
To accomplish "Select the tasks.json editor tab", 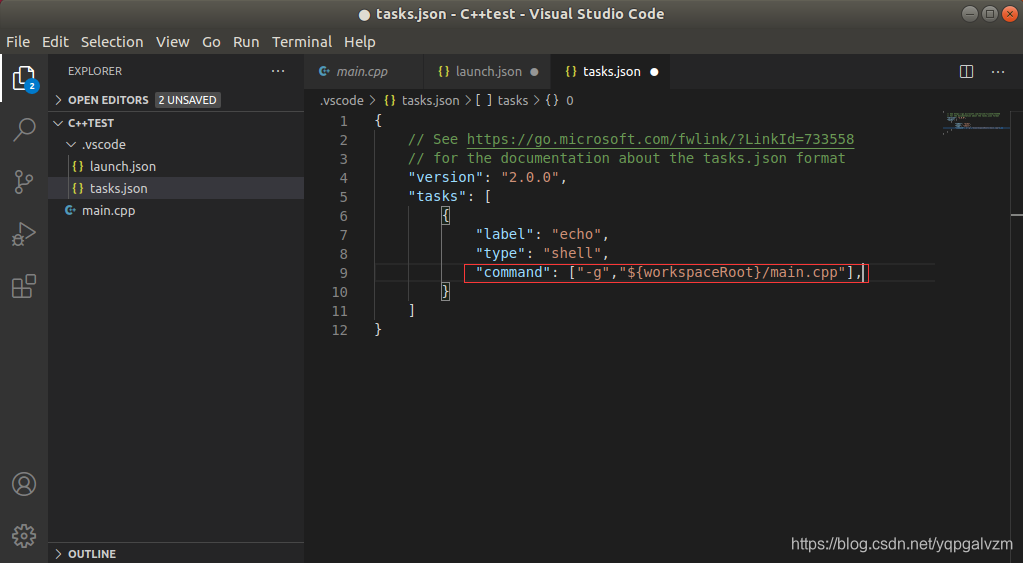I will pyautogui.click(x=611, y=72).
